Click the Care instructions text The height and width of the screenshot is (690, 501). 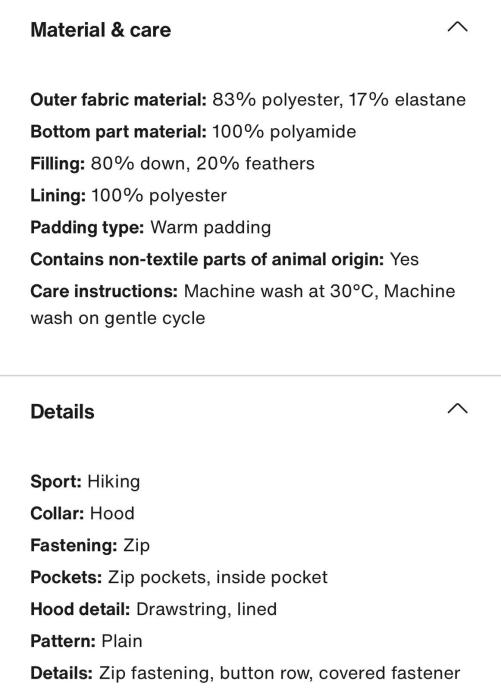[243, 305]
